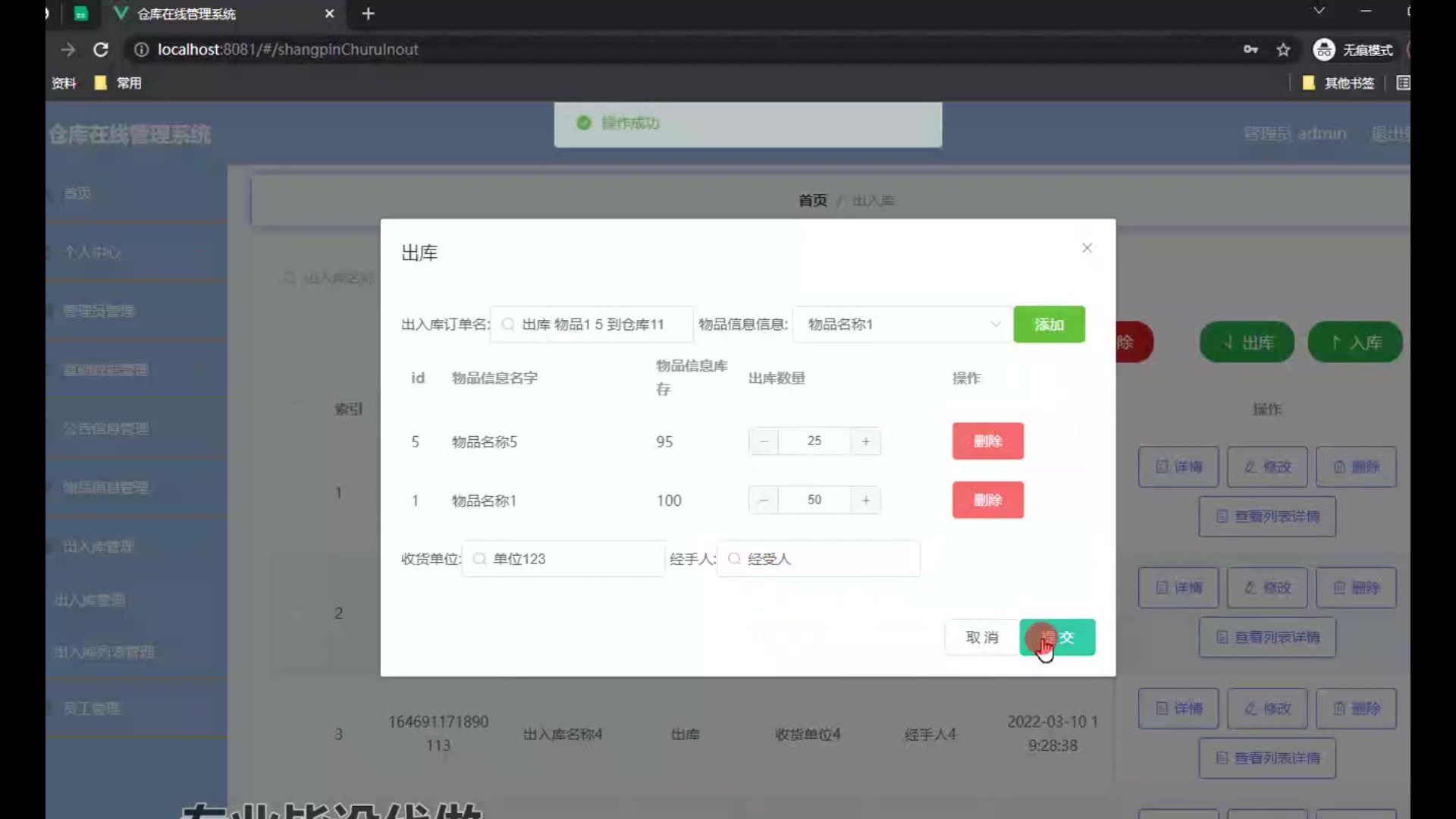Screen dimensions: 1456x819
Task: Reload the browser page
Action: point(101,49)
